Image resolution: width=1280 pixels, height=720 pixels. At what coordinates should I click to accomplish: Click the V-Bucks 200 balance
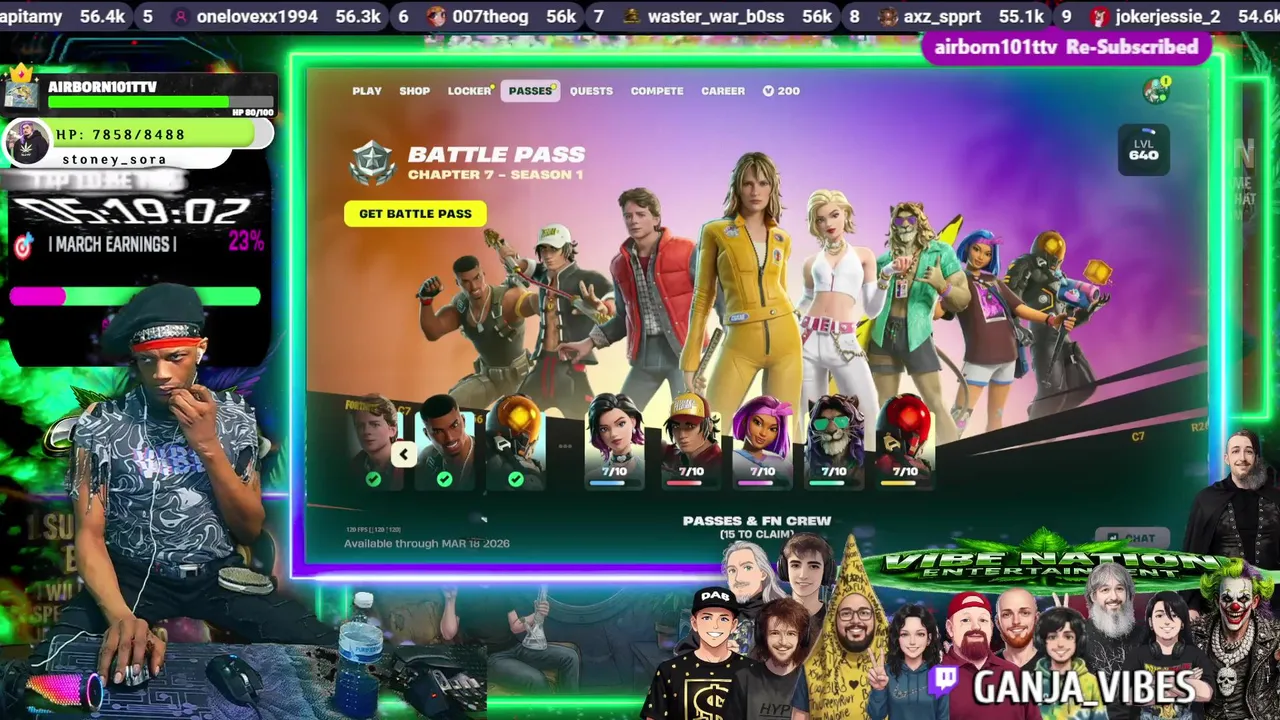pyautogui.click(x=781, y=91)
